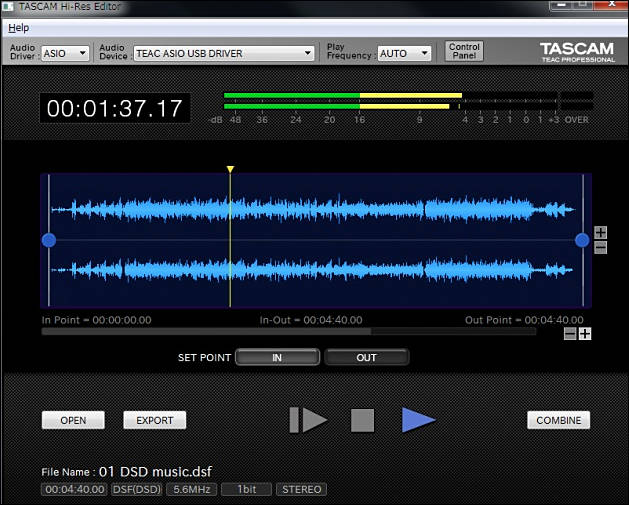This screenshot has width=629, height=505.
Task: Click the file name 01 DSD music.dsf
Action: (x=155, y=472)
